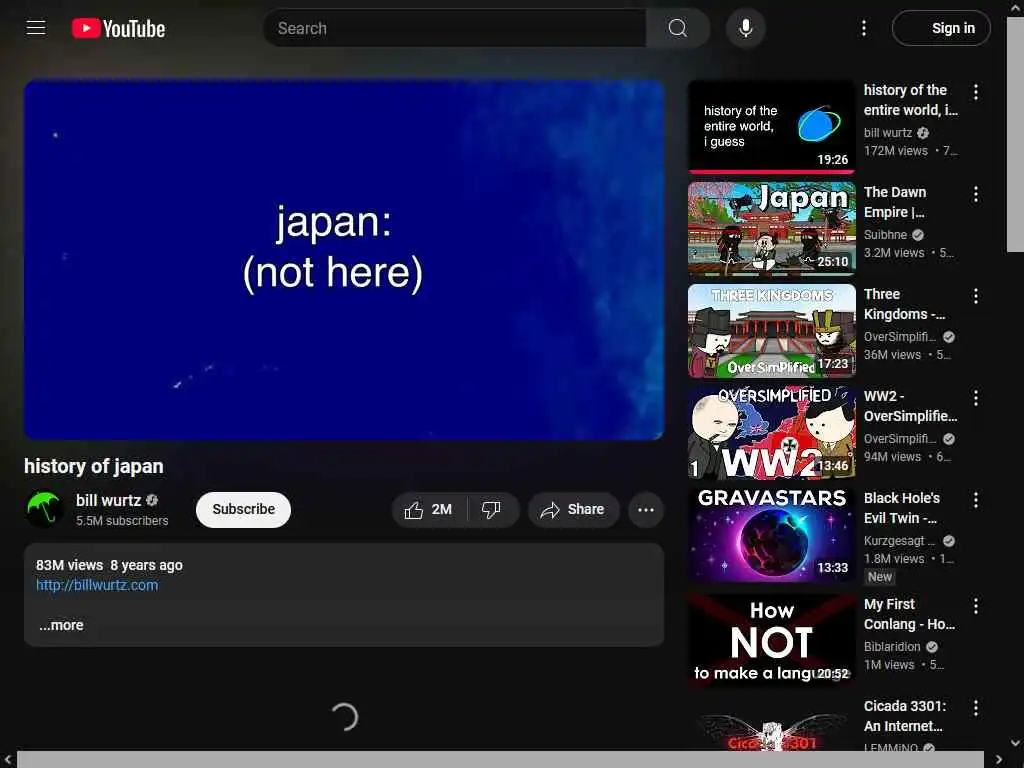The image size is (1024, 768).
Task: Open the hamburger guide menu
Action: tap(36, 28)
